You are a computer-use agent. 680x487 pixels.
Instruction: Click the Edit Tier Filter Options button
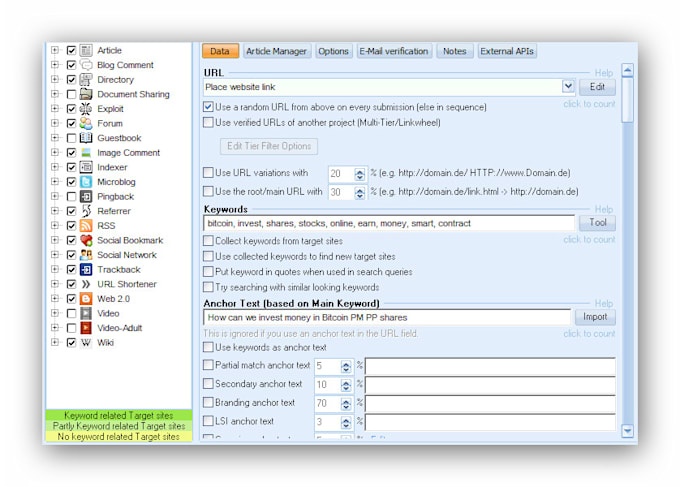[x=269, y=146]
